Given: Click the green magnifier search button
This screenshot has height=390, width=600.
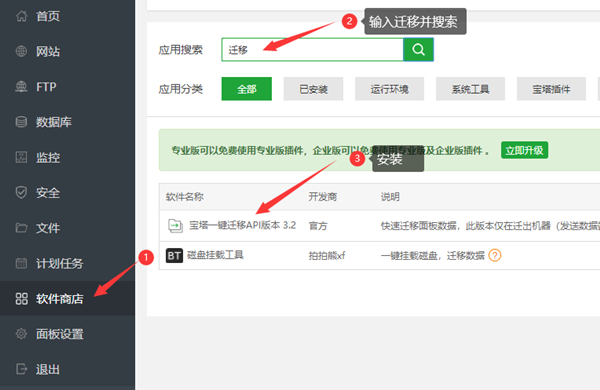Looking at the screenshot, I should [418, 49].
